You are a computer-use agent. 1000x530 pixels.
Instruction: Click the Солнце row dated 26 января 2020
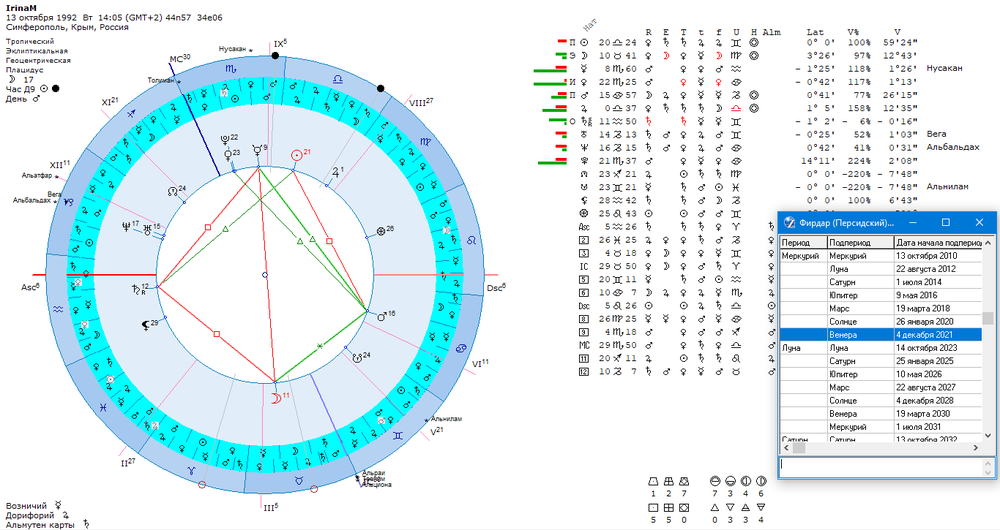tap(881, 321)
